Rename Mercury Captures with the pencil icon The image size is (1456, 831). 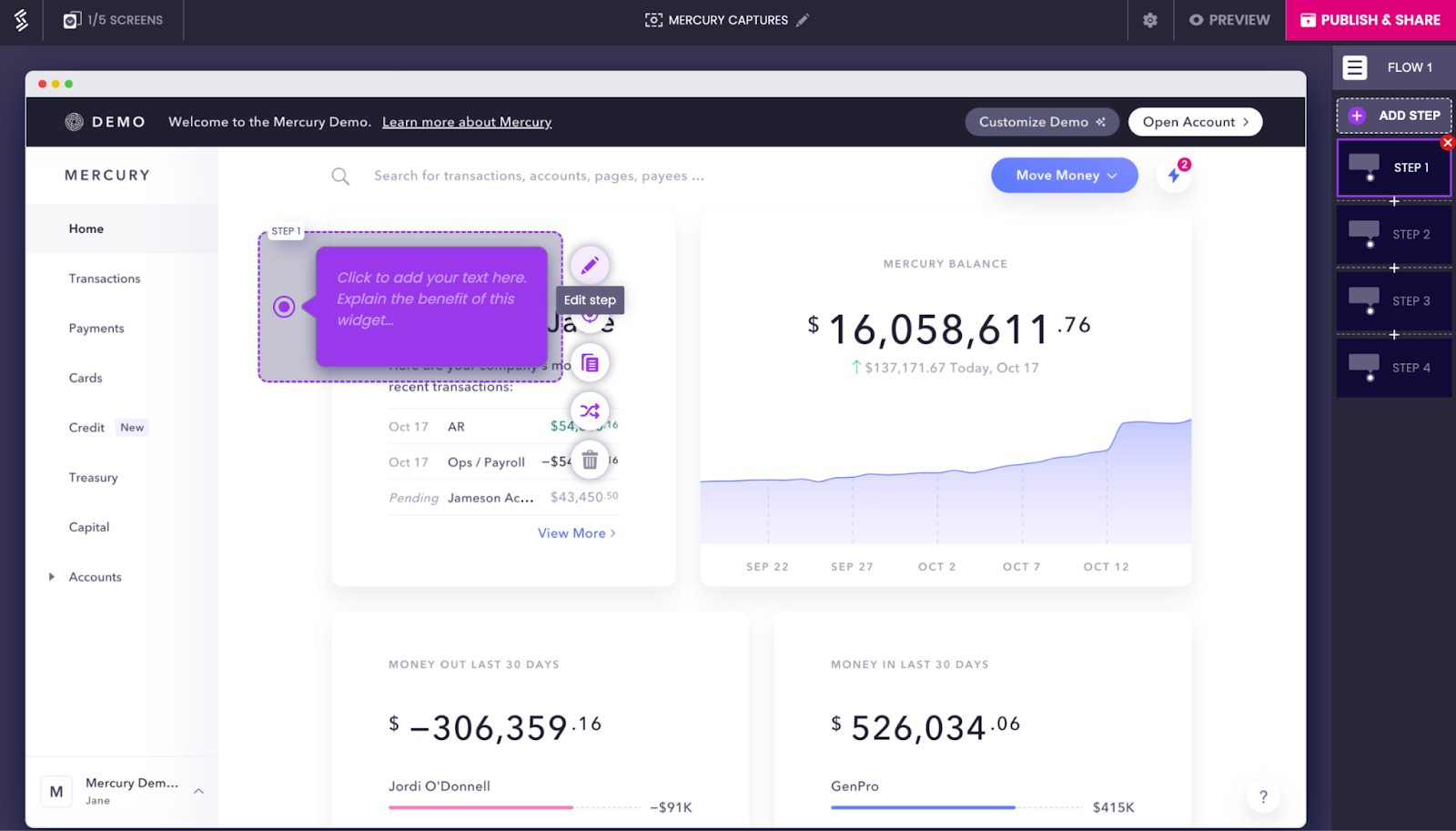tap(803, 20)
